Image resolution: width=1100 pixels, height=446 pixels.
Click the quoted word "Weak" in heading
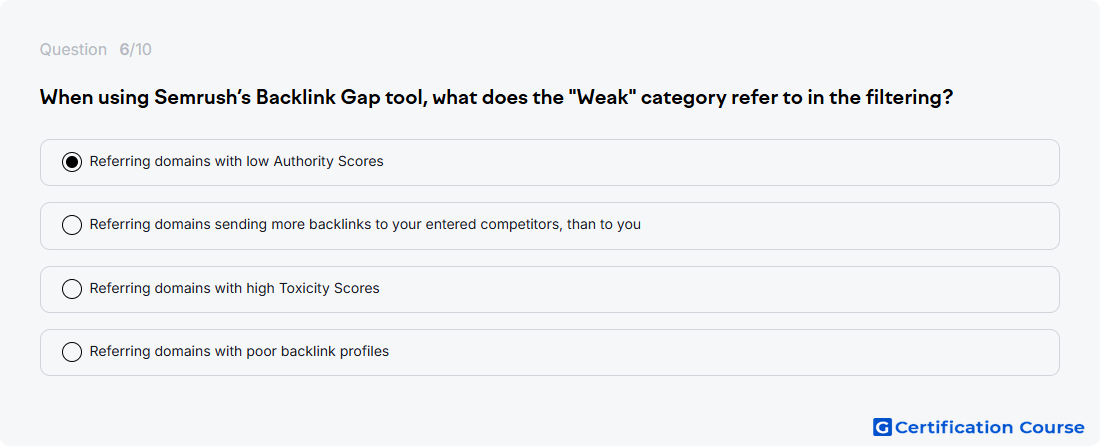click(x=605, y=97)
